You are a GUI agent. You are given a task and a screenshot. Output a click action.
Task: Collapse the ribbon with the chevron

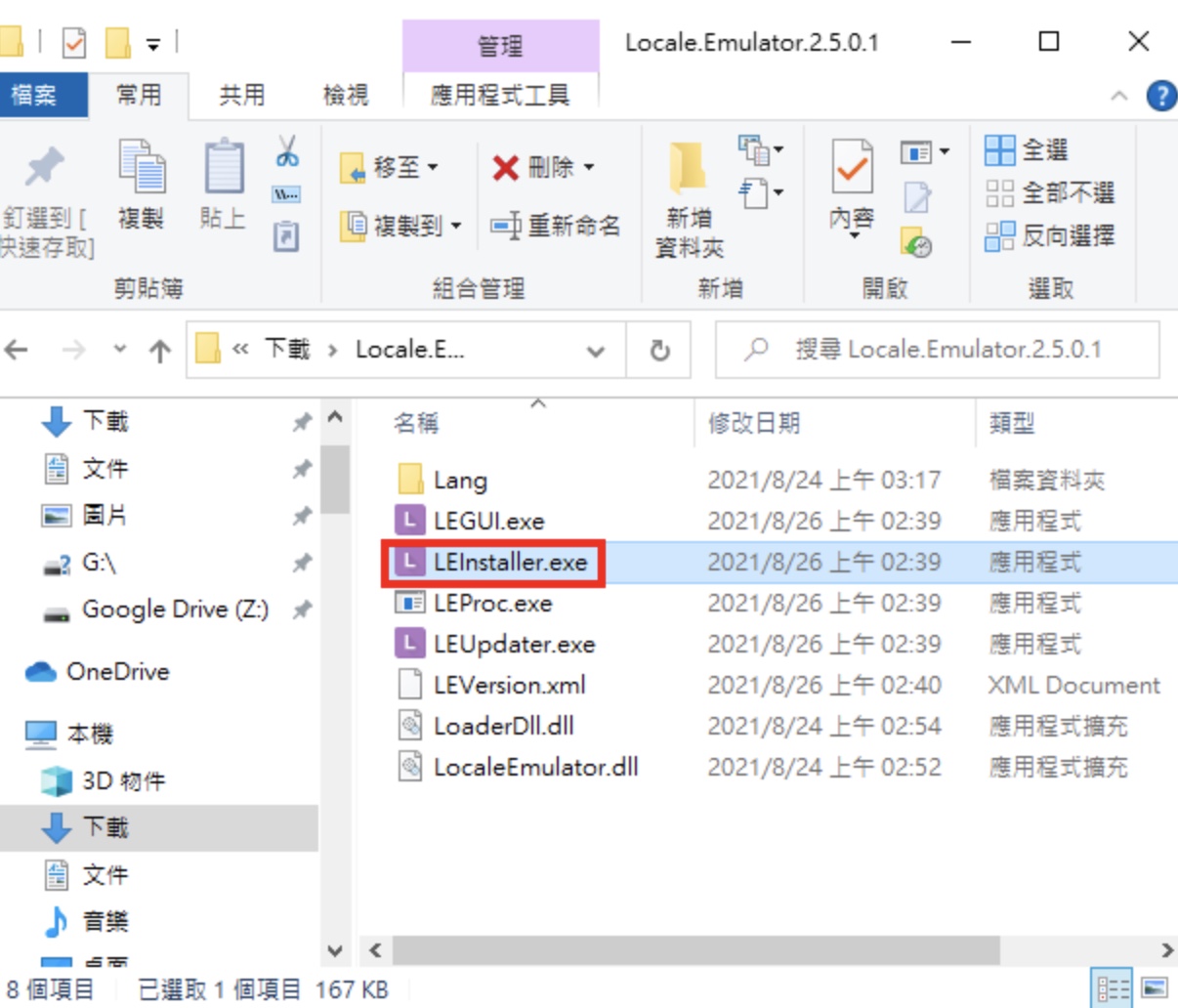(1119, 96)
